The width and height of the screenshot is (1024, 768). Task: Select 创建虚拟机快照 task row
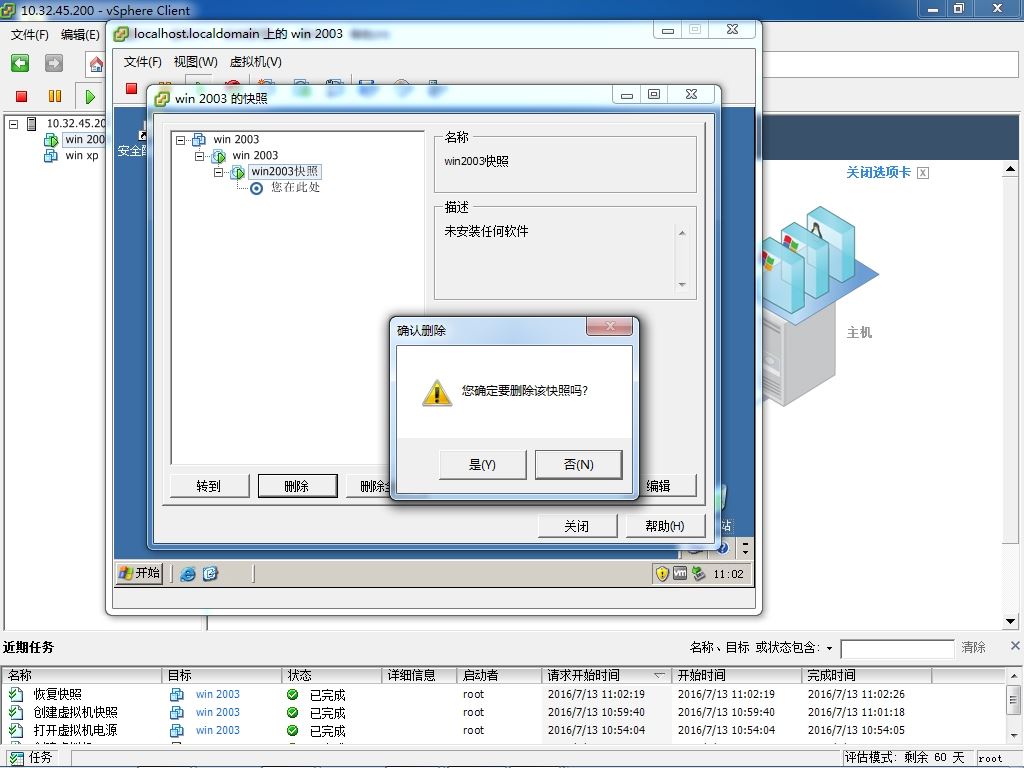(x=503, y=712)
